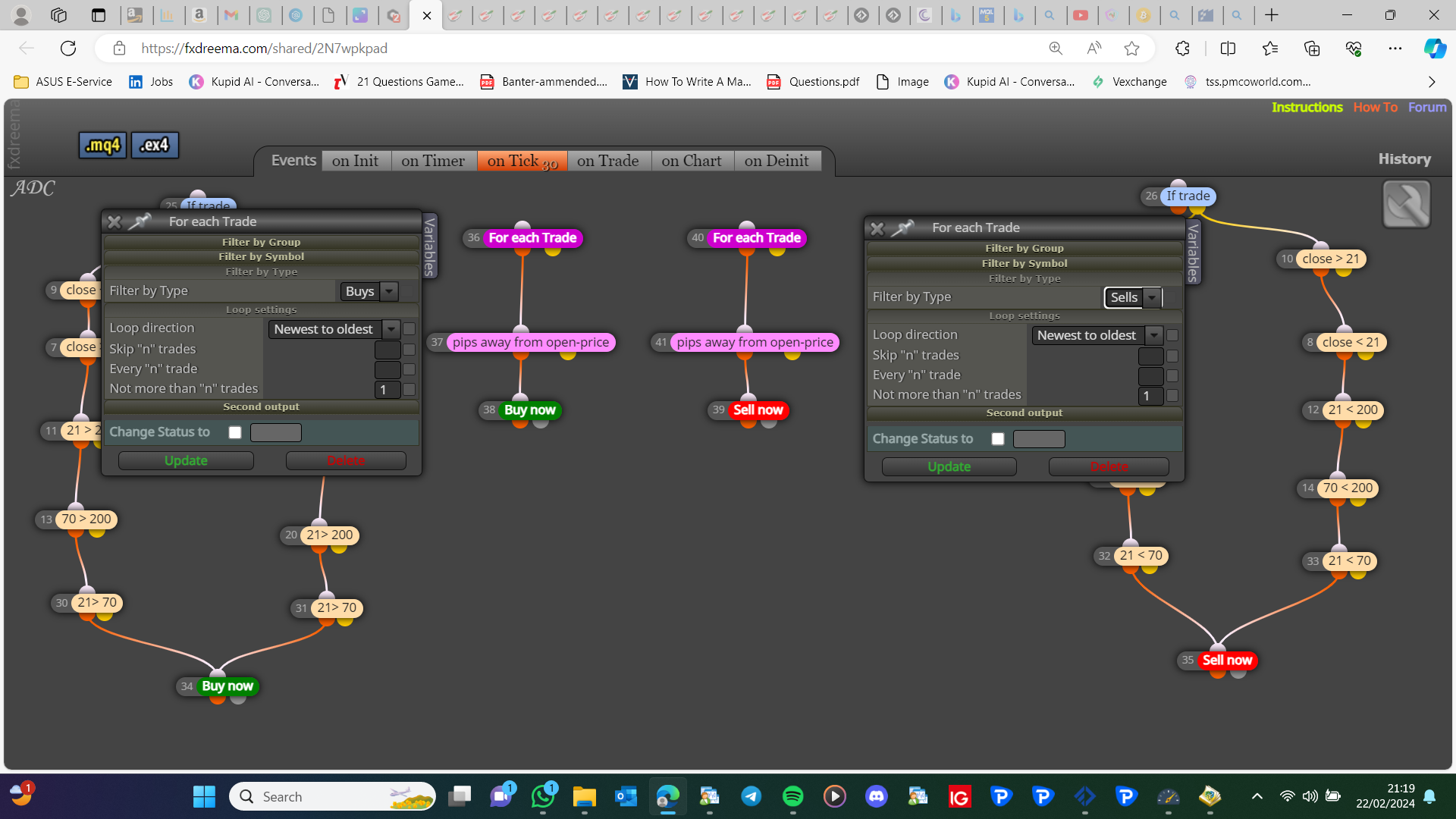The image size is (1456, 819).
Task: Expand Filter by Symbol in left panel
Action: (x=262, y=256)
